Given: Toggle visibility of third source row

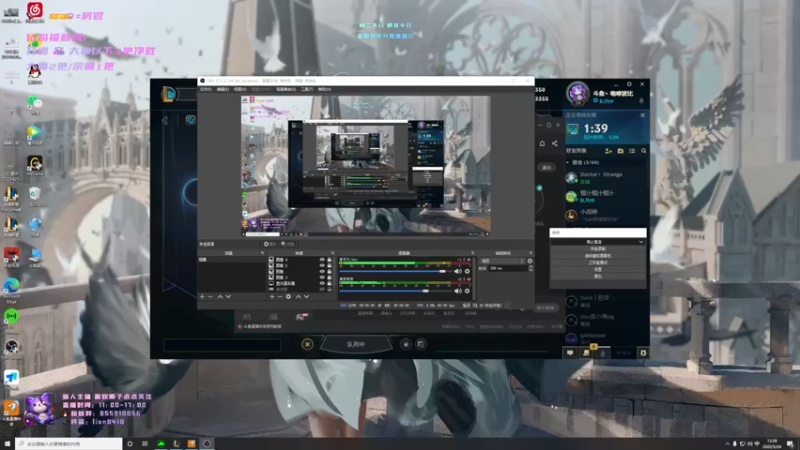Looking at the screenshot, I should (322, 271).
